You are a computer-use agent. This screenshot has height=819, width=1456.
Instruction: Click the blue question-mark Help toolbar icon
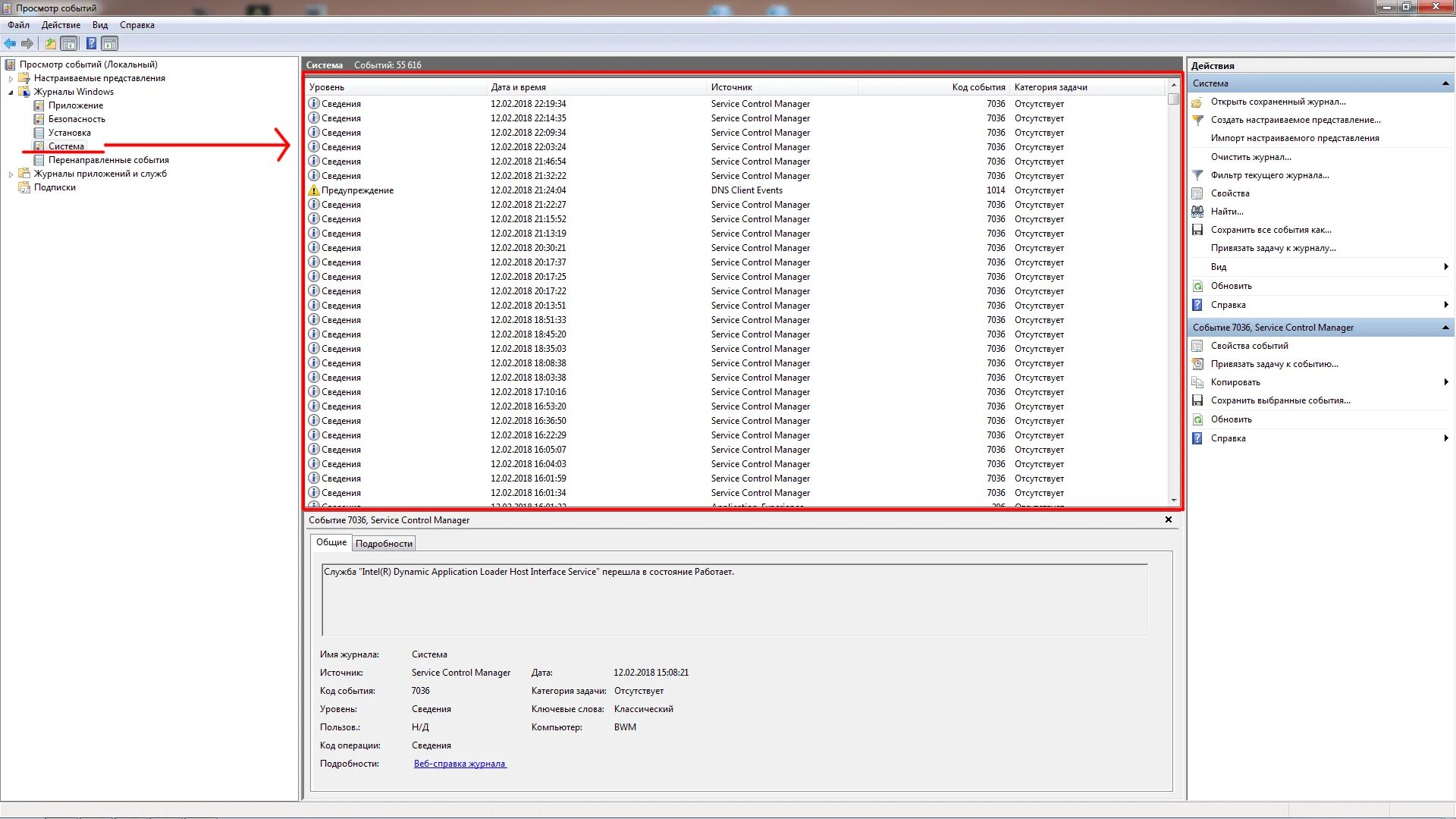click(x=91, y=43)
